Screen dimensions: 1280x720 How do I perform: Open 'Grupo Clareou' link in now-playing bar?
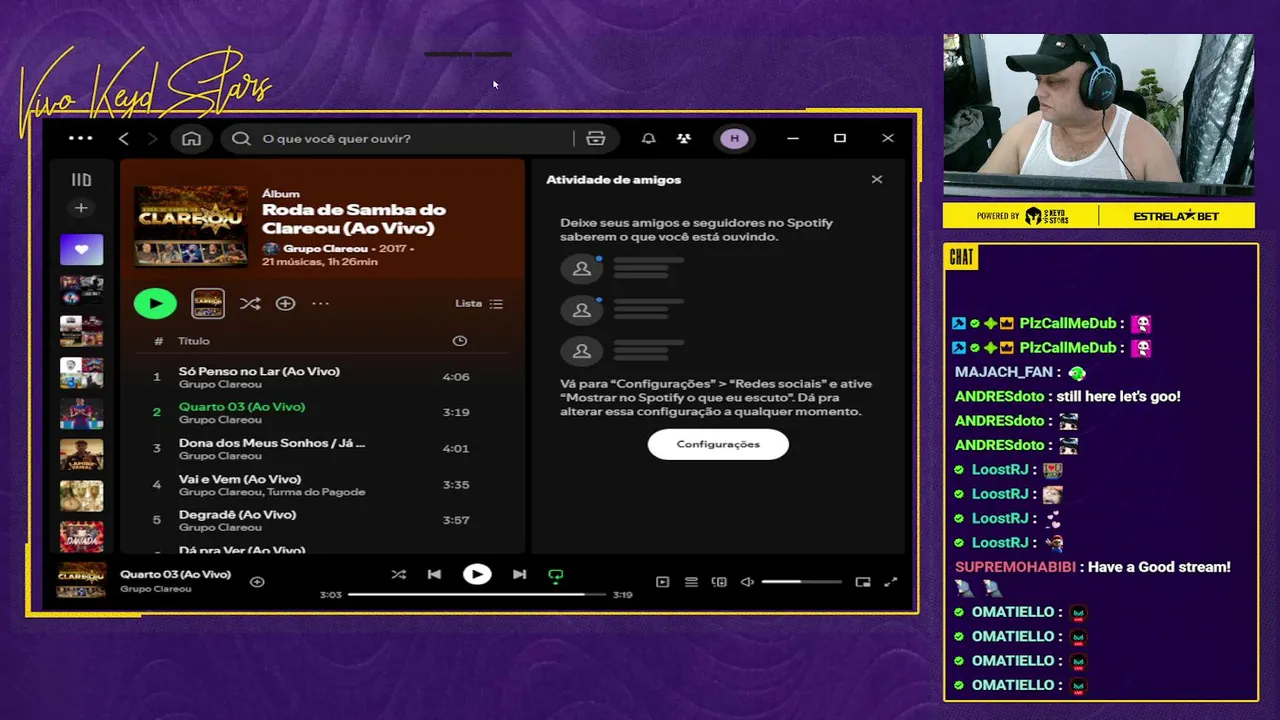pyautogui.click(x=155, y=589)
